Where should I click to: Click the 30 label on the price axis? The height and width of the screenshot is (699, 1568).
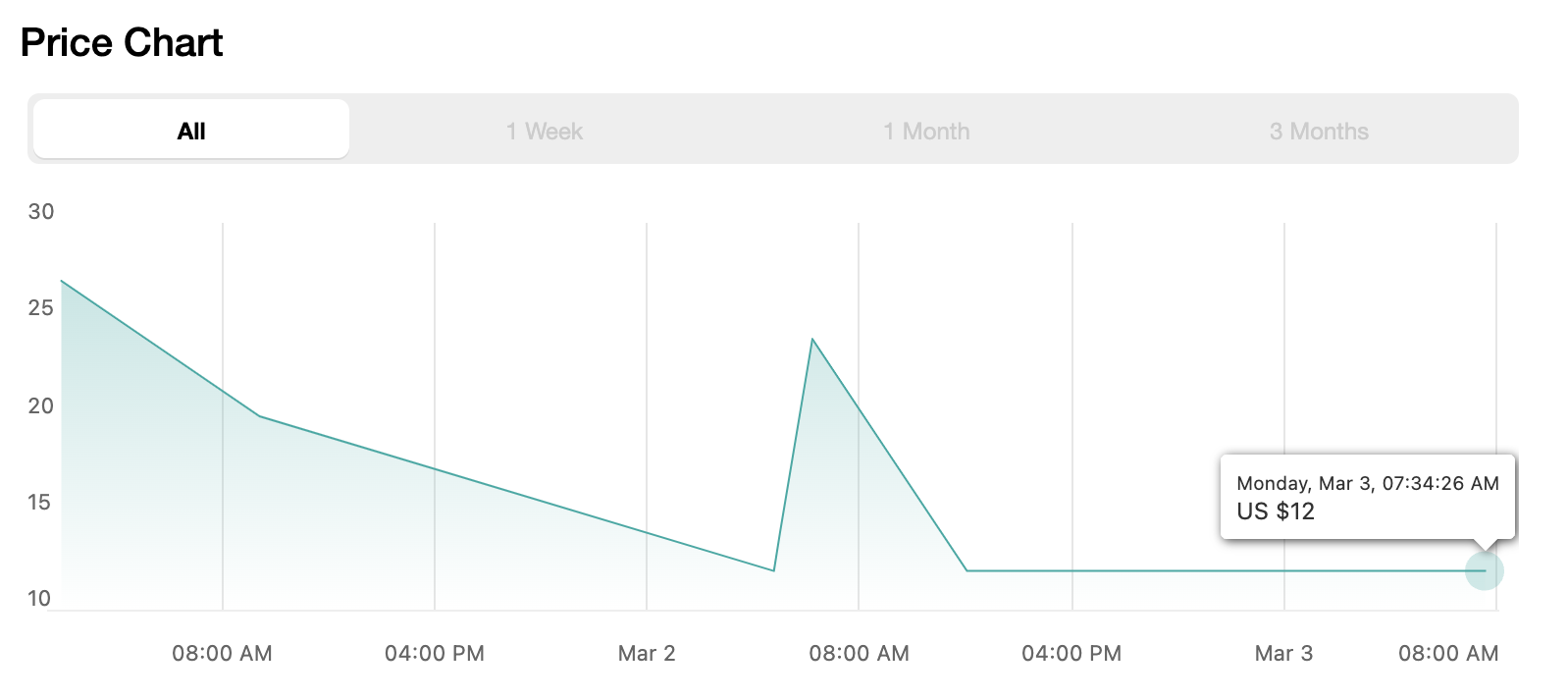coord(41,211)
